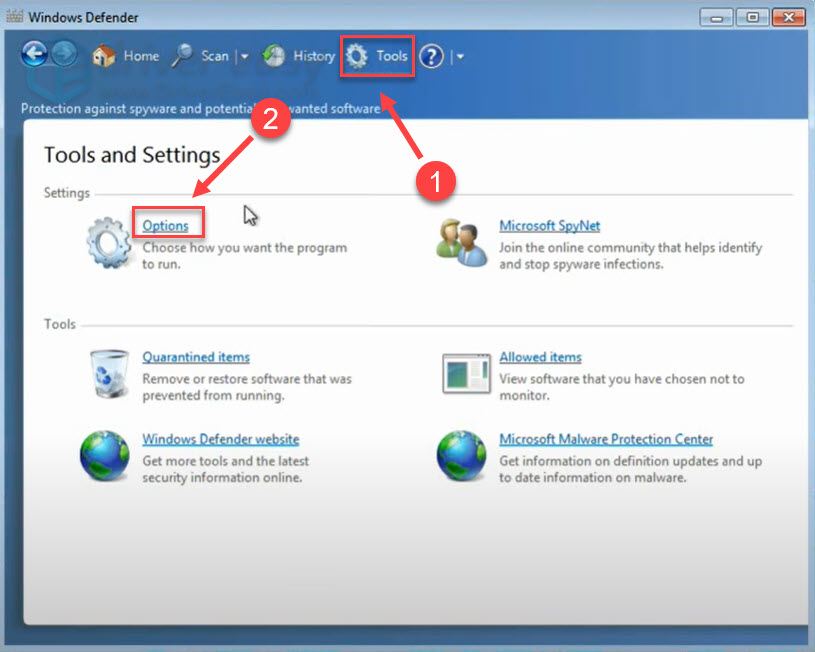Click the Allowed items window icon
The image size is (815, 652).
[x=466, y=373]
